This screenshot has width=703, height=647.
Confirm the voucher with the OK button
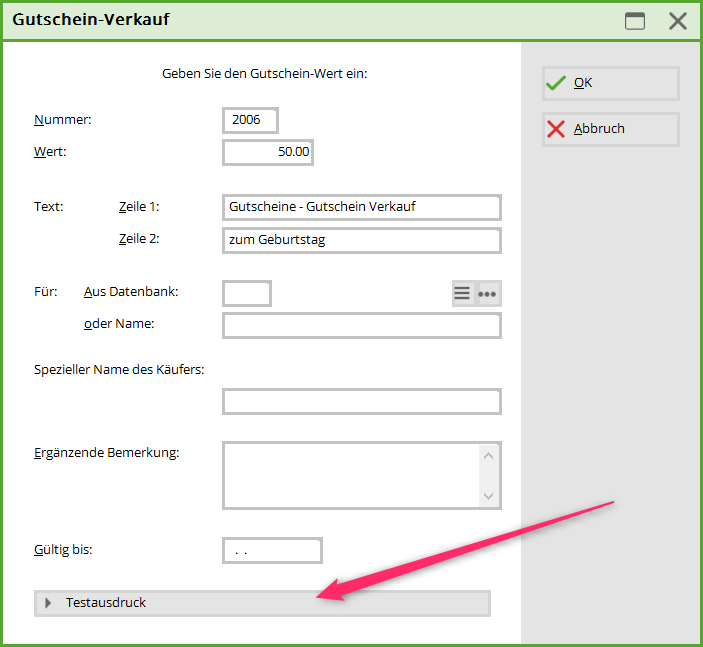click(610, 83)
